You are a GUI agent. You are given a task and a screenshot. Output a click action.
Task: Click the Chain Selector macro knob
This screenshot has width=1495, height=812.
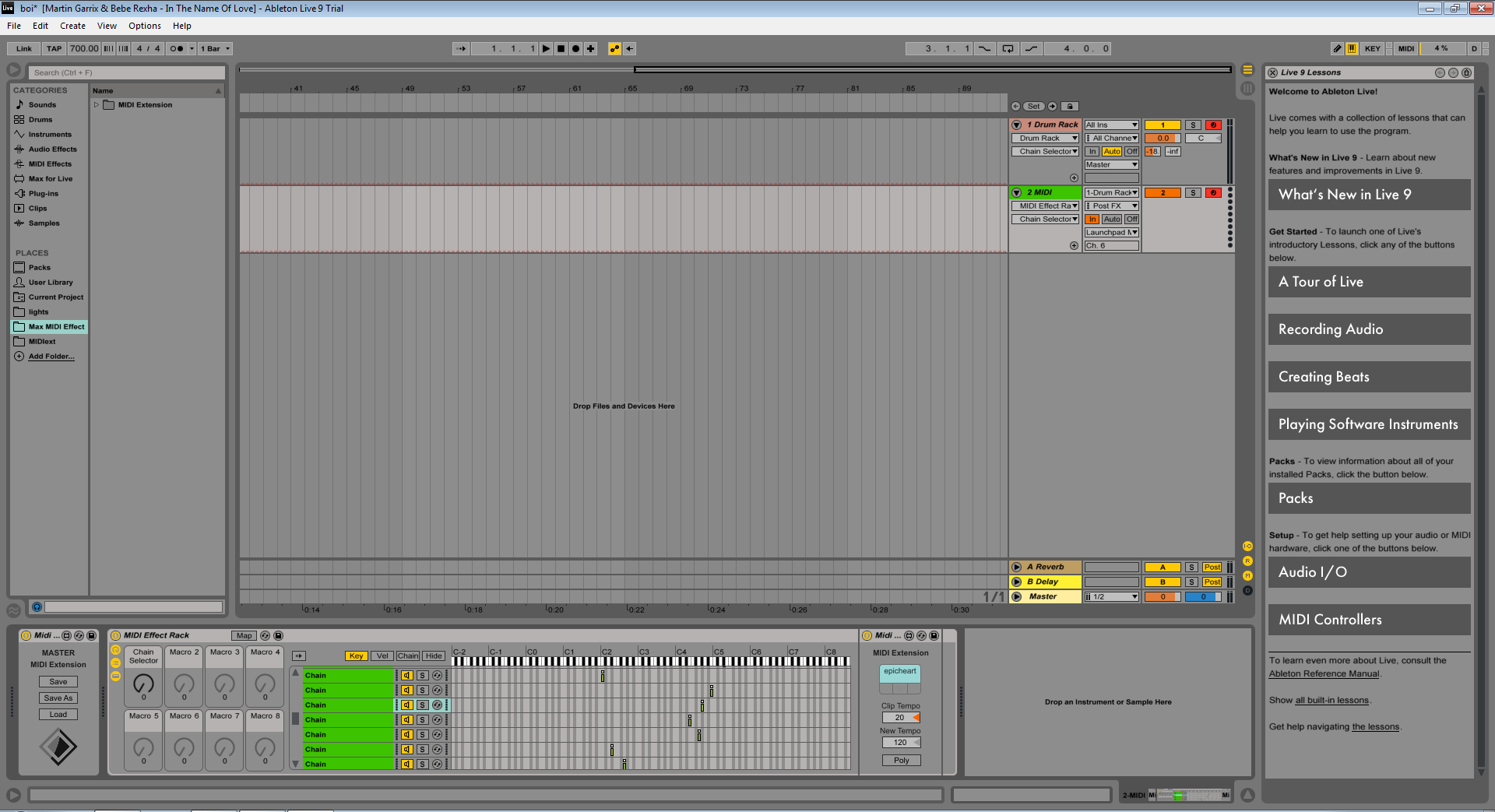(143, 684)
